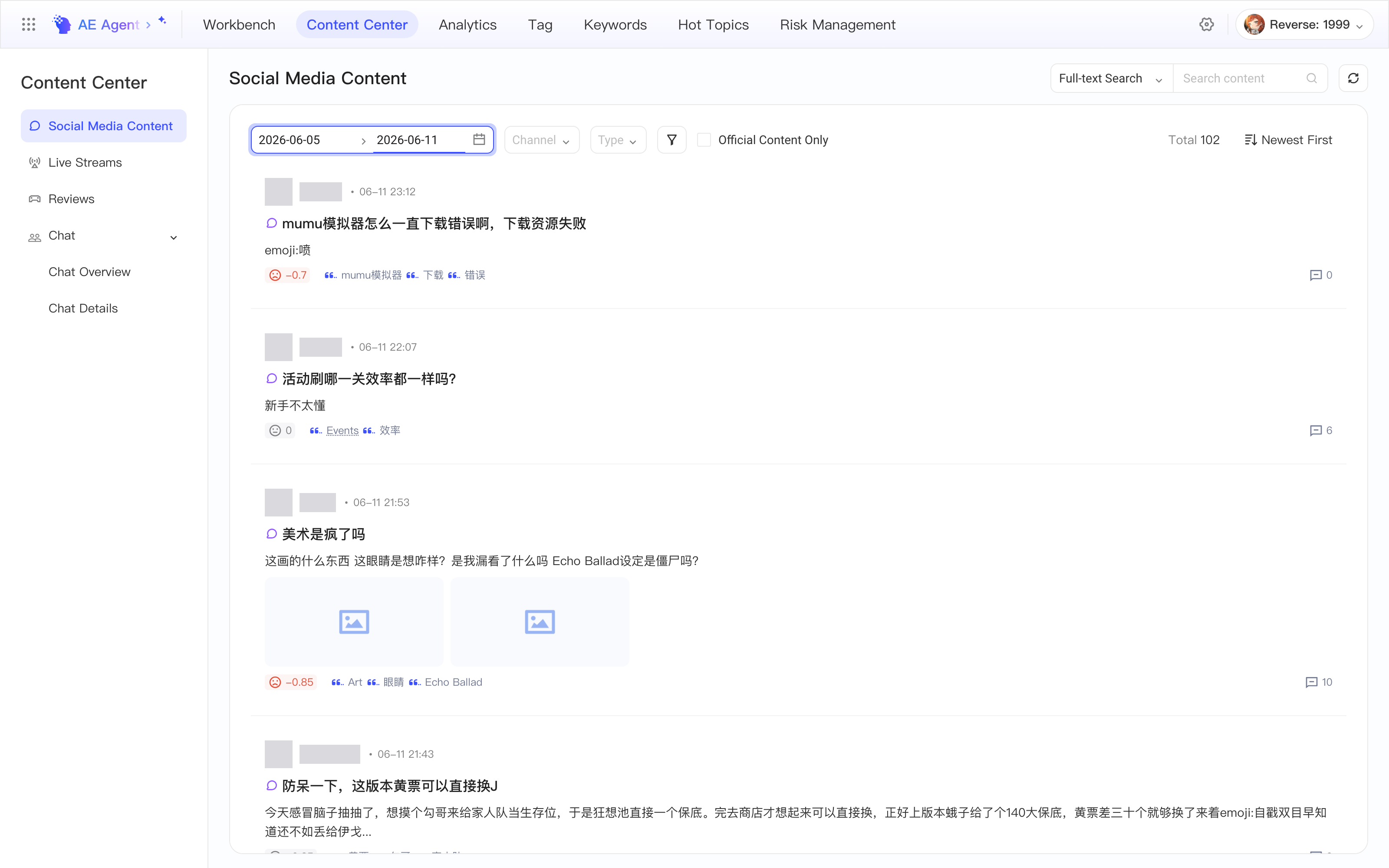This screenshot has height=868, width=1389.
Task: Click the Echo Ballad keyword tag
Action: click(453, 682)
